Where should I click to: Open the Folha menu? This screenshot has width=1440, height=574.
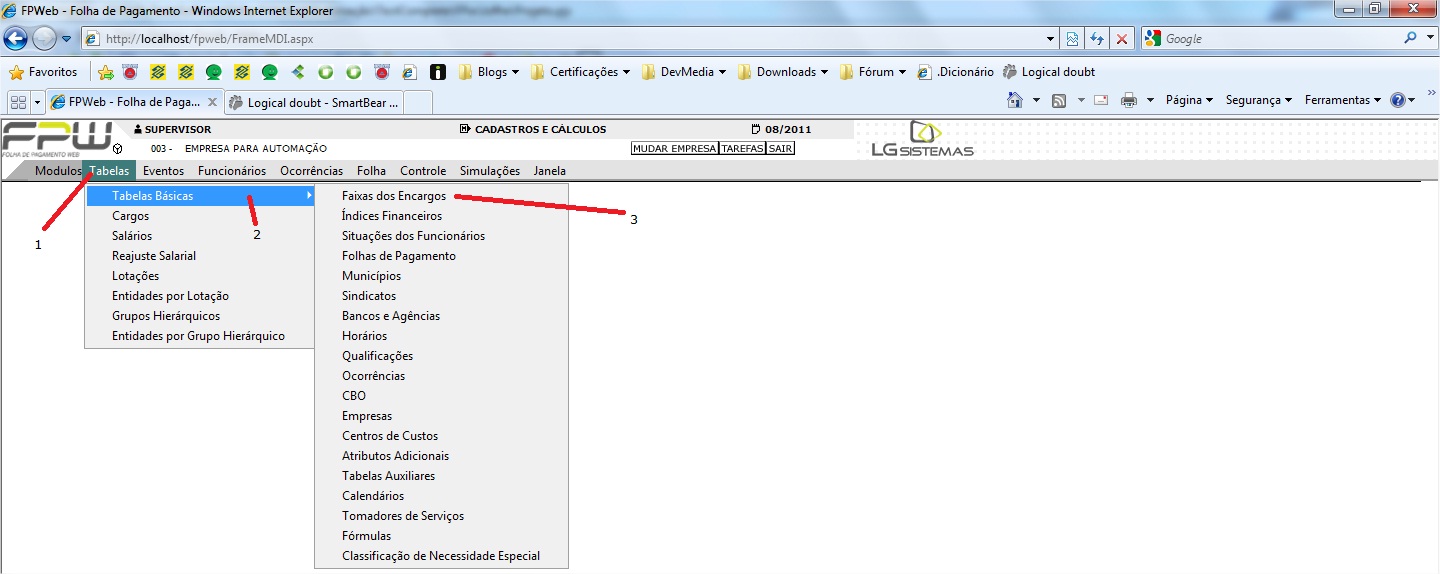point(371,171)
